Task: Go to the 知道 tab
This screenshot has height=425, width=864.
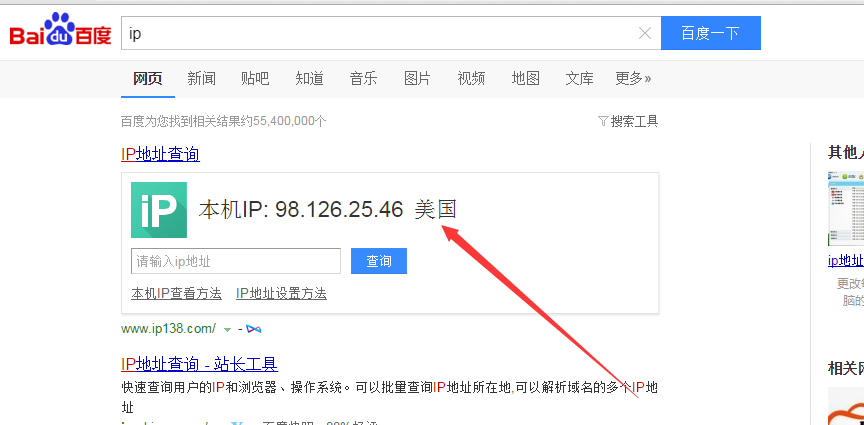Action: click(309, 79)
